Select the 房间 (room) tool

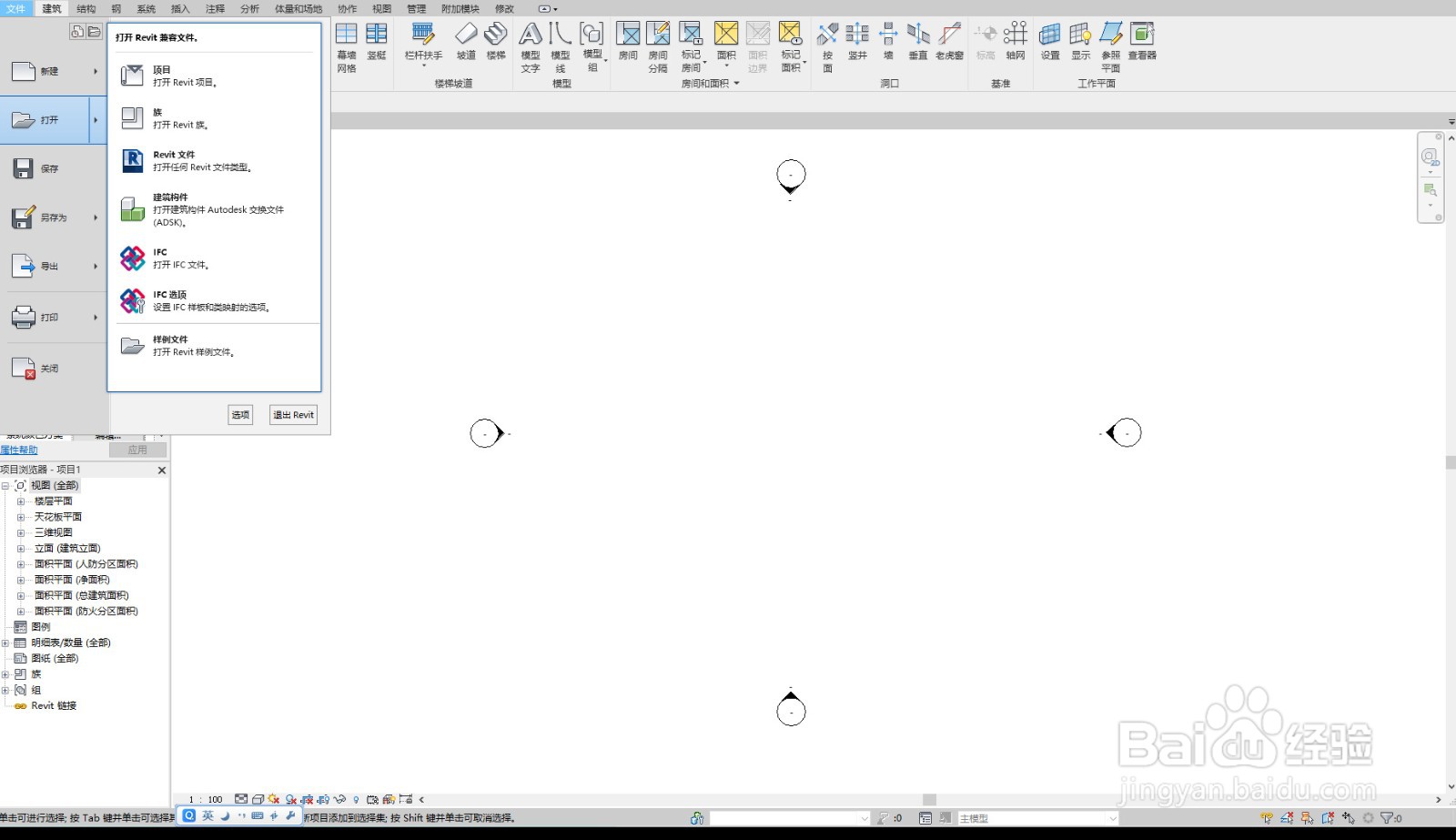tap(628, 42)
